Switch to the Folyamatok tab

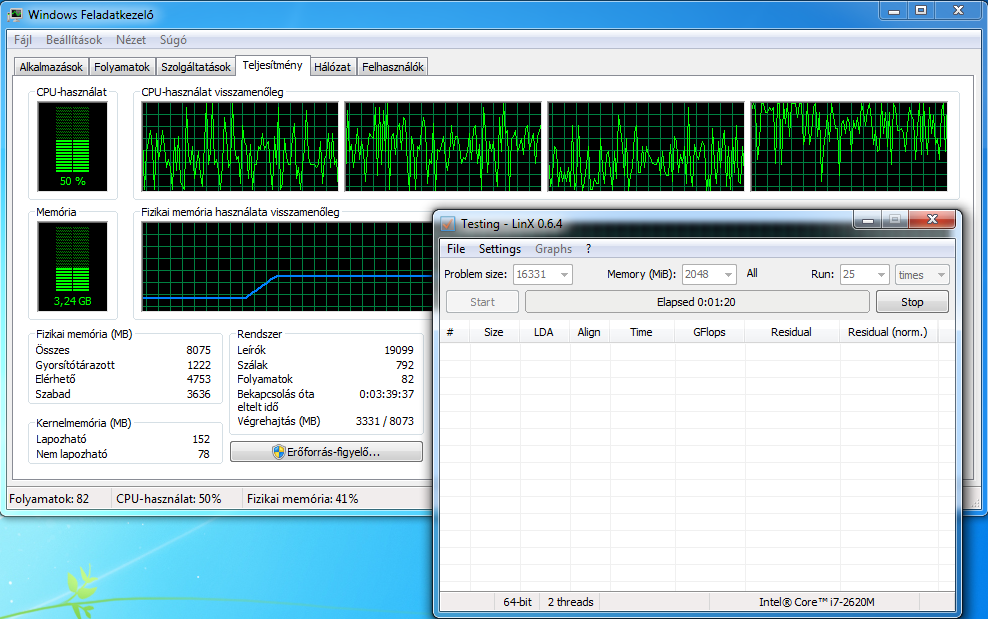(x=122, y=67)
